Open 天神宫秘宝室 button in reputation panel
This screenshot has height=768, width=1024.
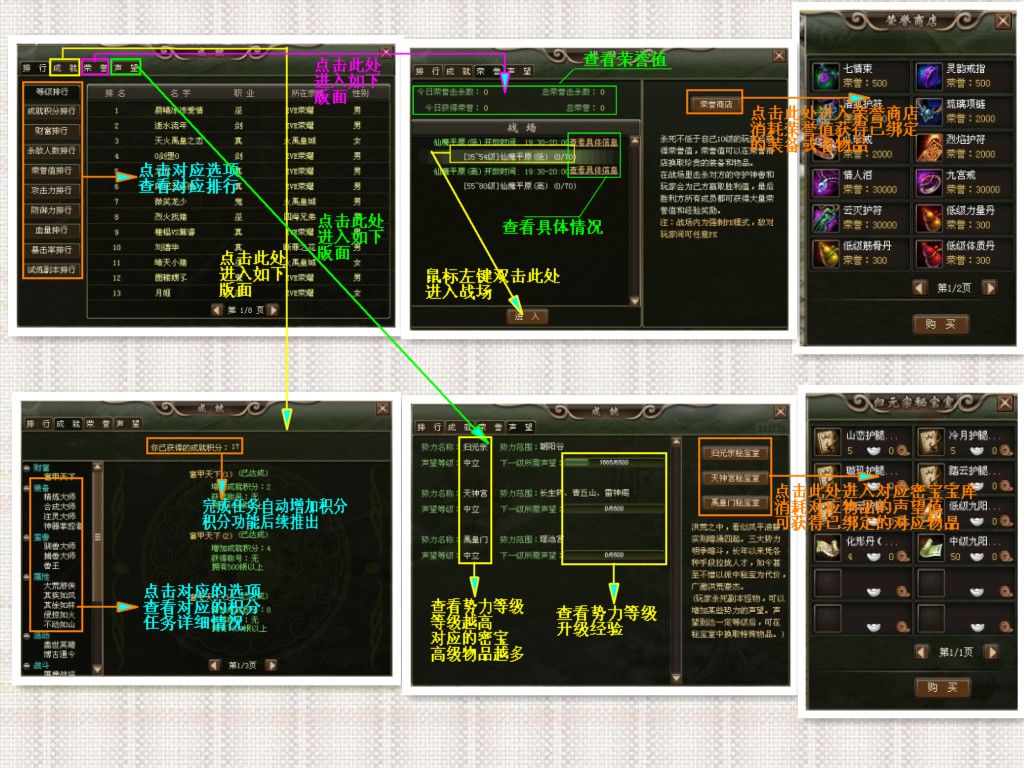coord(735,478)
